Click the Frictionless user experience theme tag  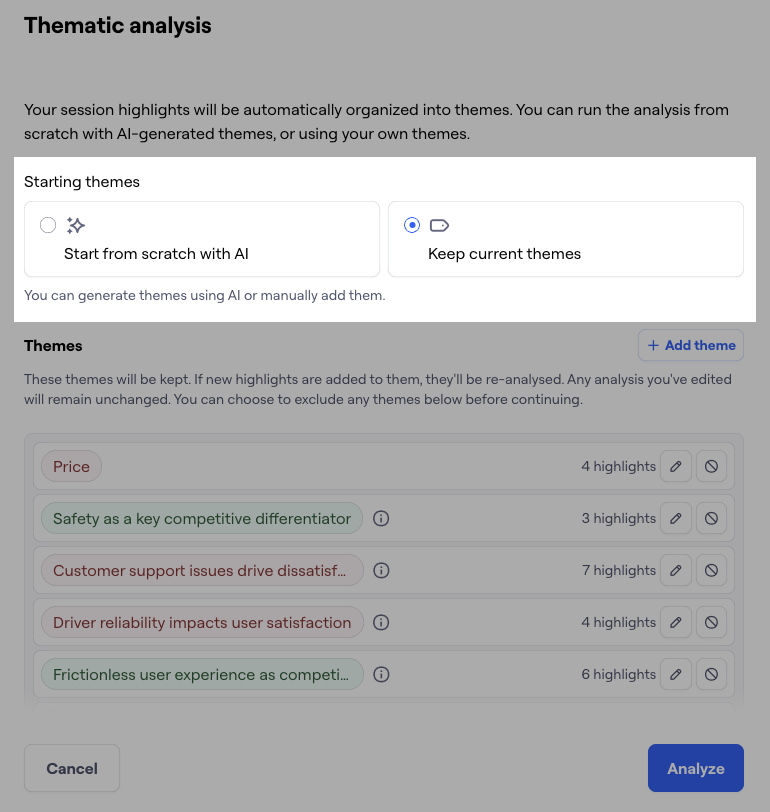(x=202, y=674)
